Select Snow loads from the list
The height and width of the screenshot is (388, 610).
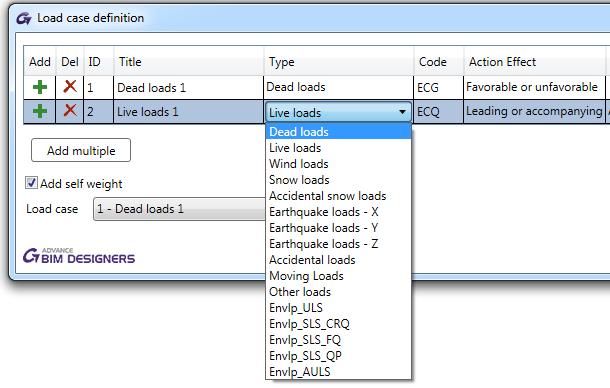point(338,180)
